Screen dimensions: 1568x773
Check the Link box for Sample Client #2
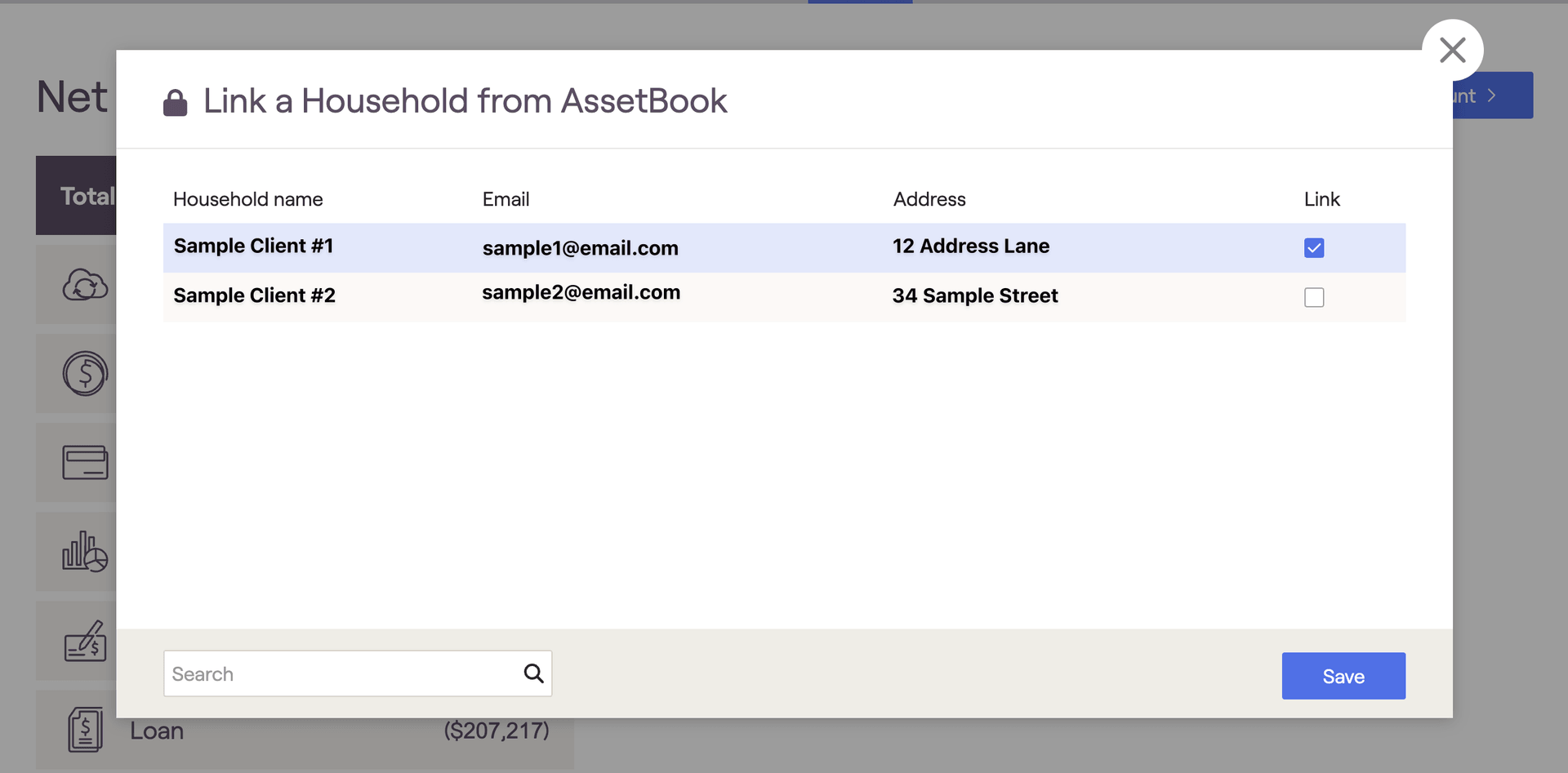click(1314, 297)
